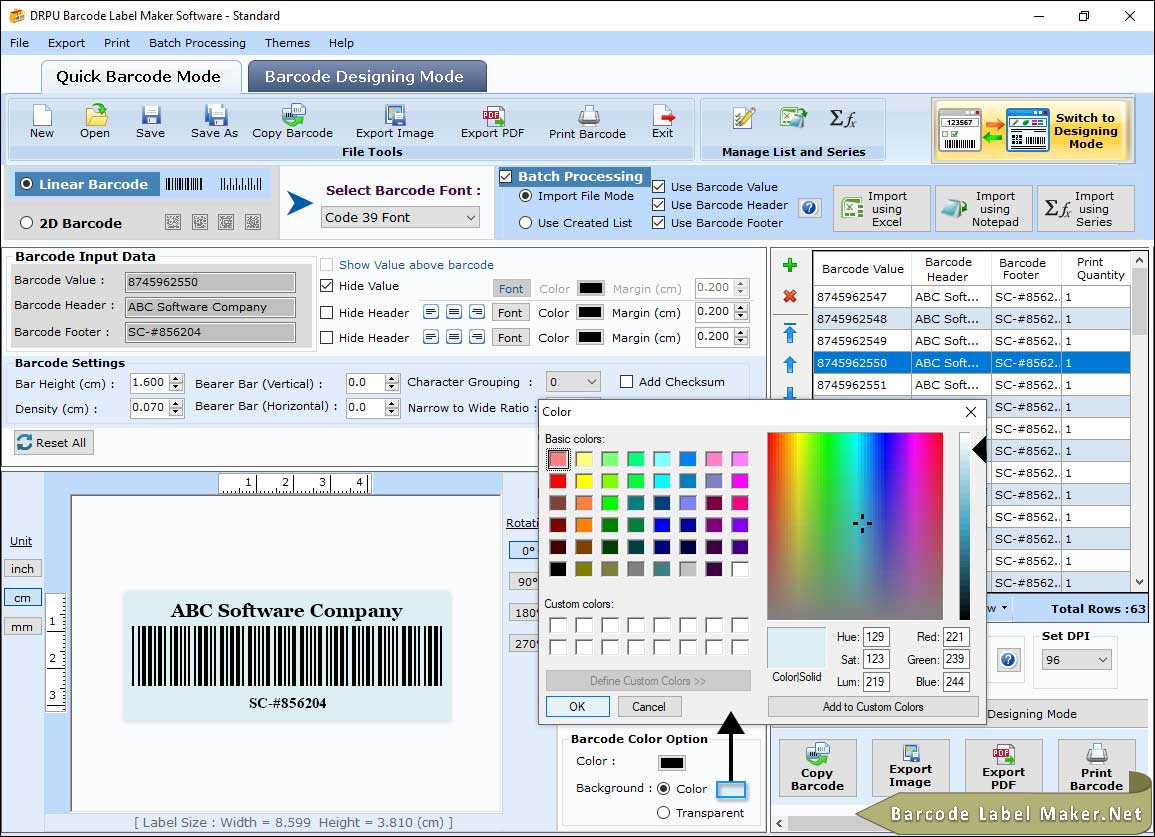Move row up with the blue up arrow
The height and width of the screenshot is (837, 1155).
click(790, 364)
